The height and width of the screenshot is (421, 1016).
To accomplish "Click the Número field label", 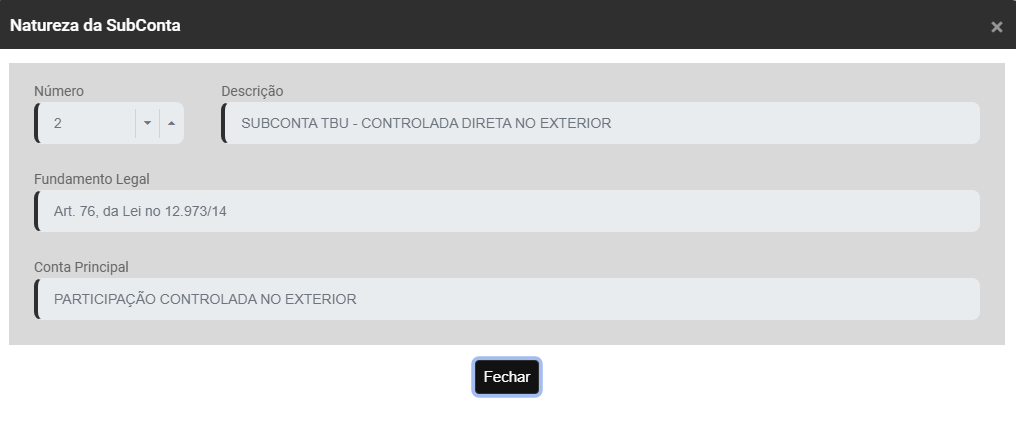I will click(59, 91).
